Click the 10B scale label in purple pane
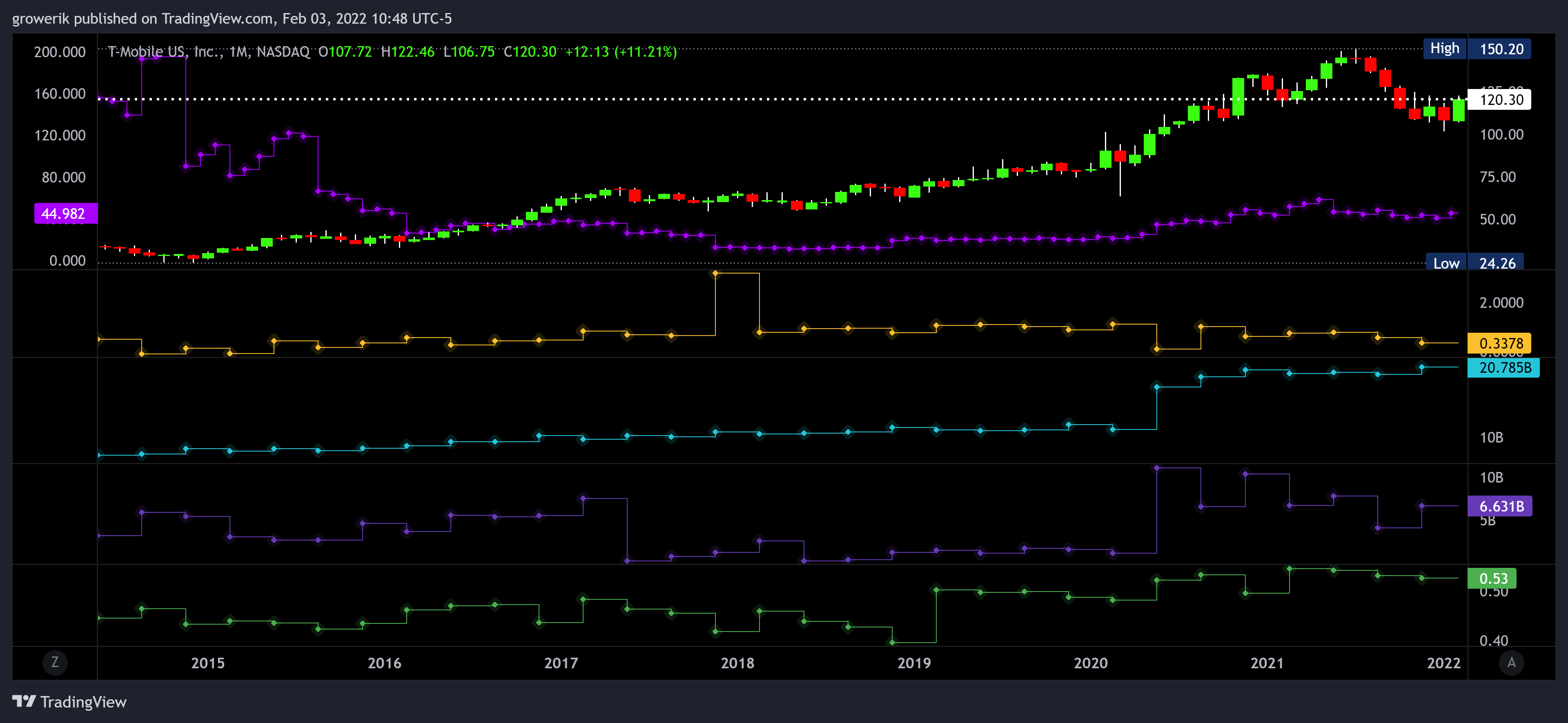This screenshot has height=723, width=1568. tap(1491, 477)
